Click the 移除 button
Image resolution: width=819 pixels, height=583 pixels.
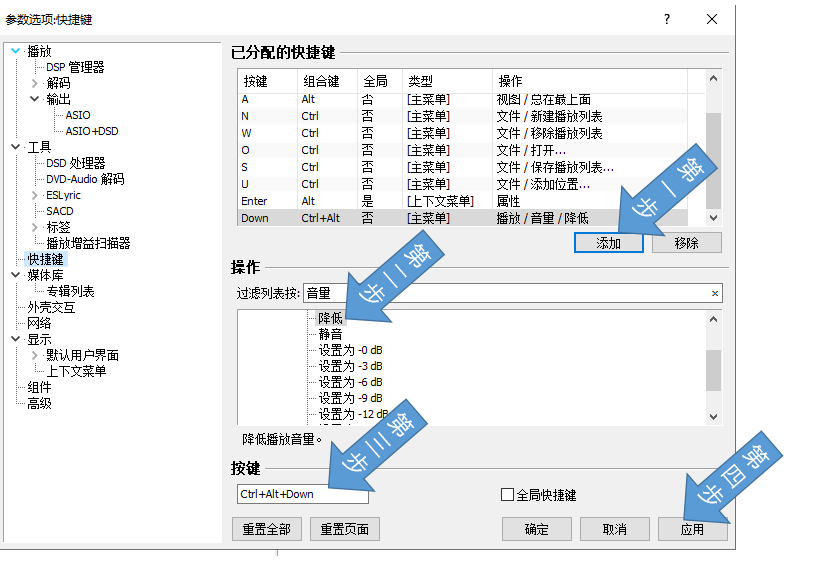click(686, 243)
